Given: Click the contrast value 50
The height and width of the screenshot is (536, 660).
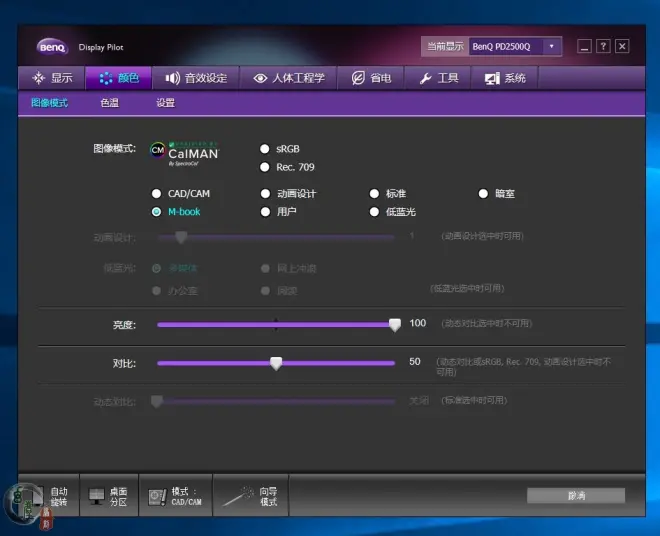Looking at the screenshot, I should (415, 362).
